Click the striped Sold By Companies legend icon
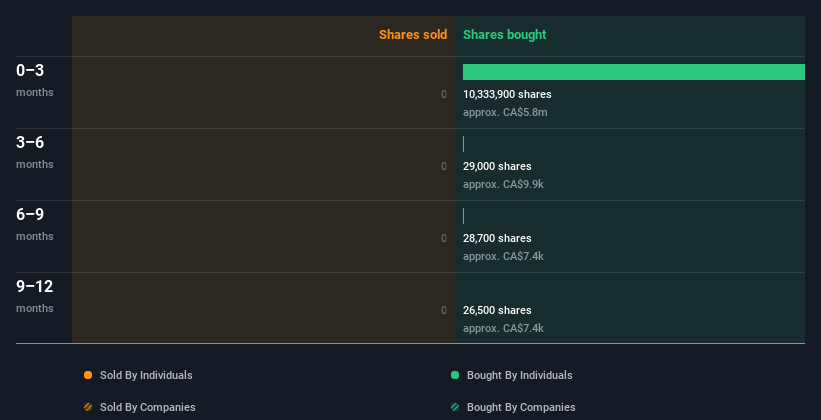This screenshot has height=420, width=821. pyautogui.click(x=88, y=407)
